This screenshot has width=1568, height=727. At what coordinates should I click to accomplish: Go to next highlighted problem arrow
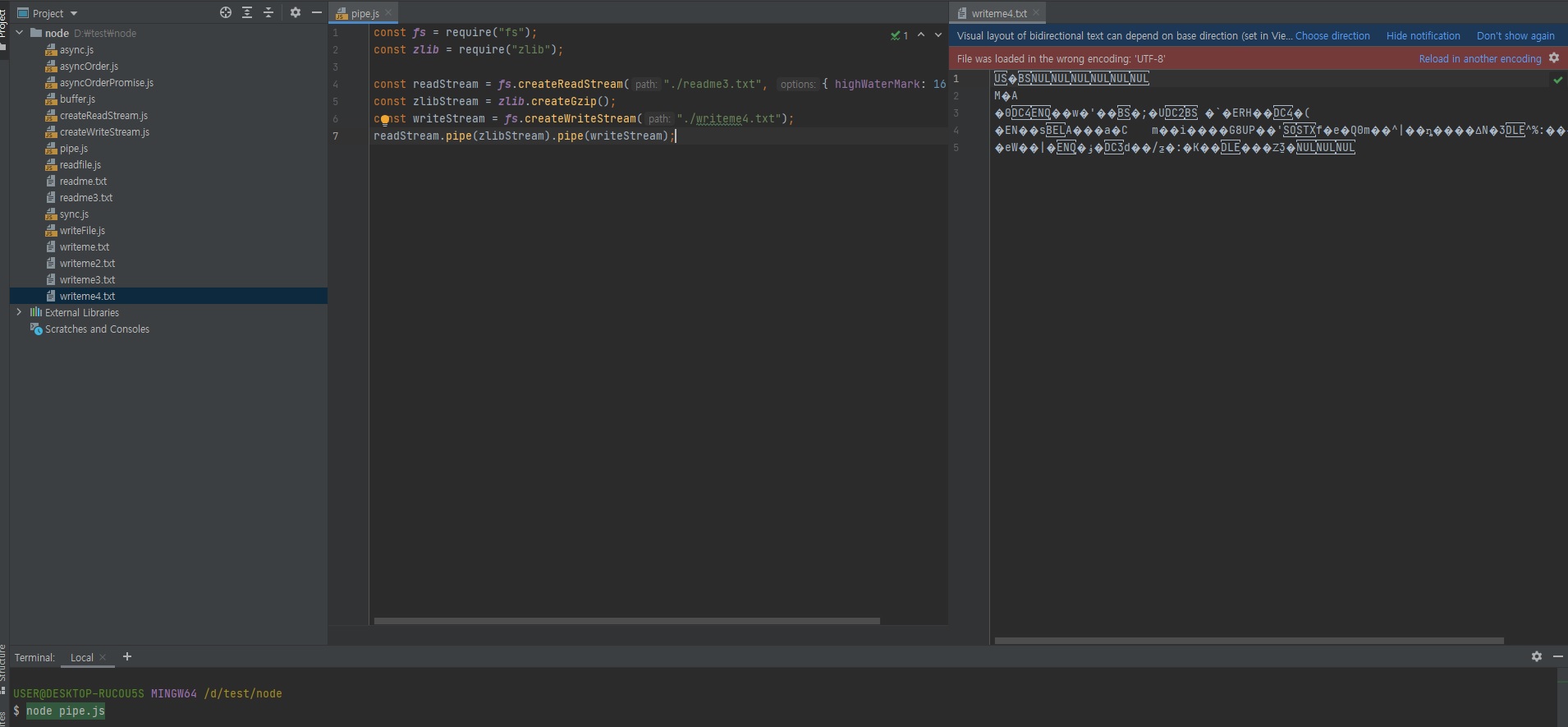(x=938, y=35)
